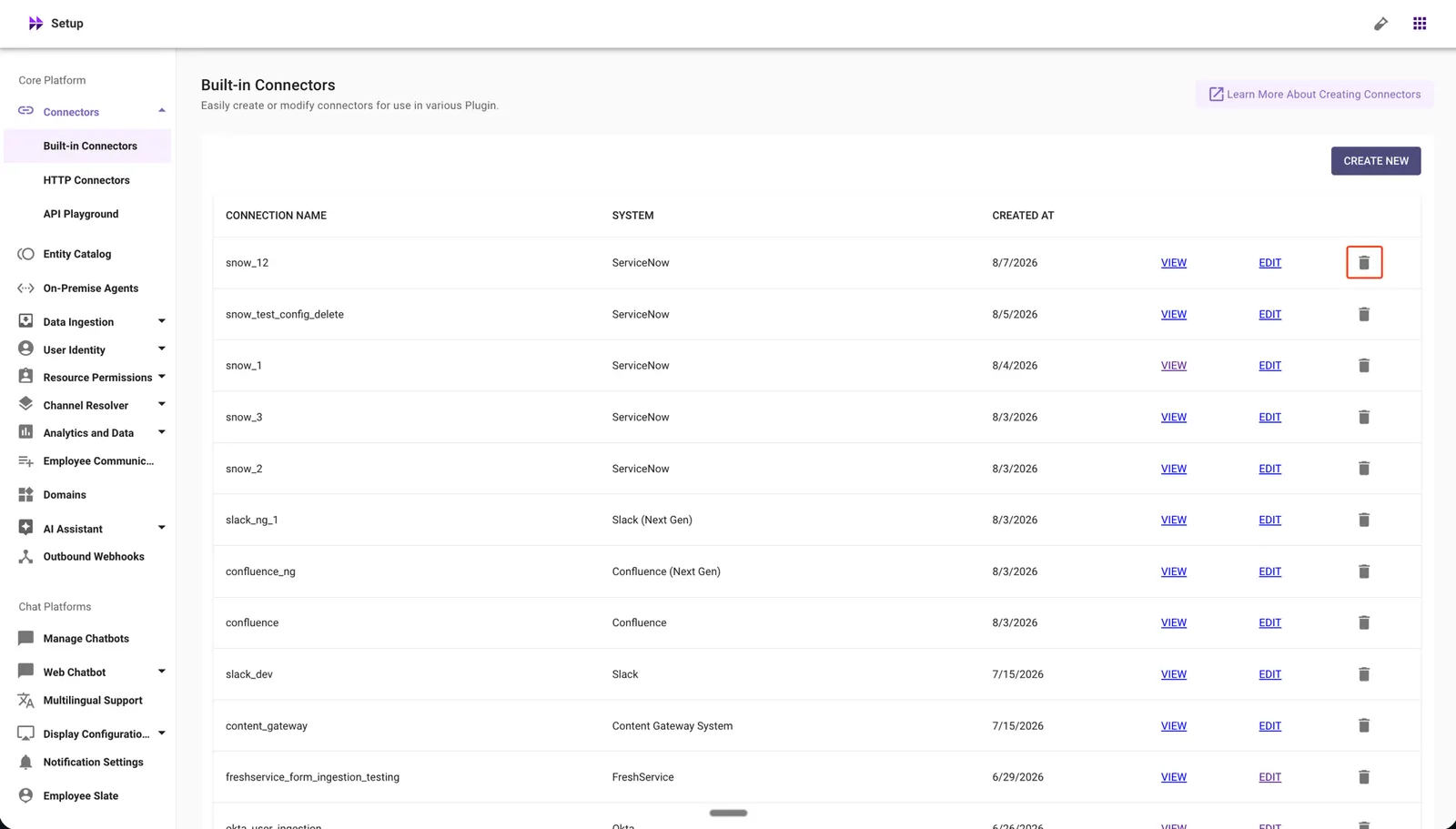Open API Playground submenu item

(81, 214)
